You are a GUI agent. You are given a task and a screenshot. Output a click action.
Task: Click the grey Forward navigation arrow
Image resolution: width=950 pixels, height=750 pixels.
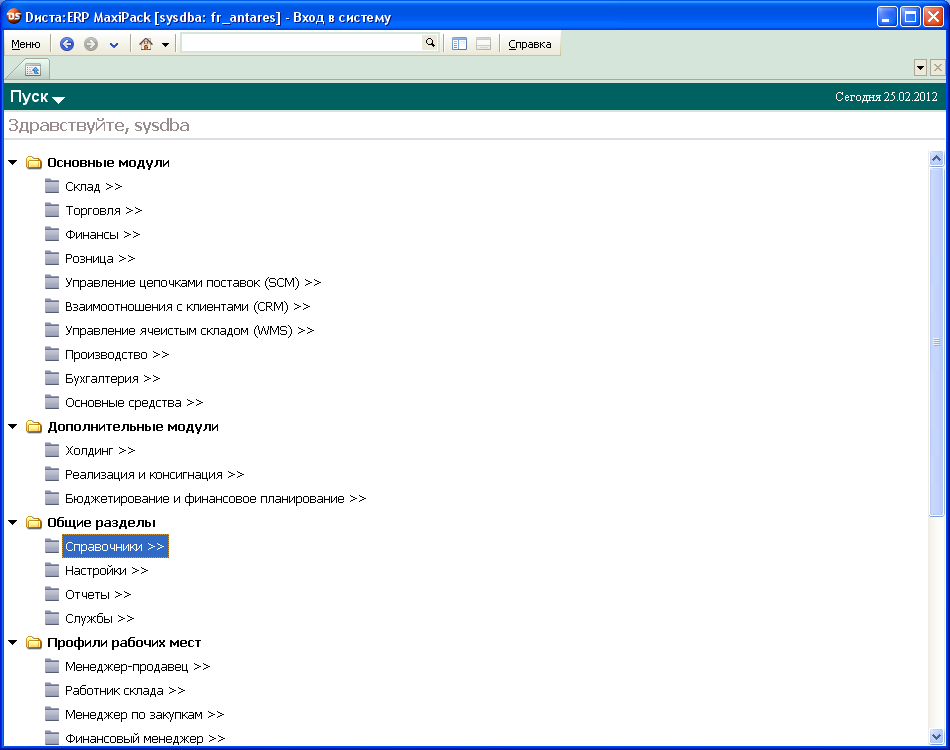coord(91,44)
